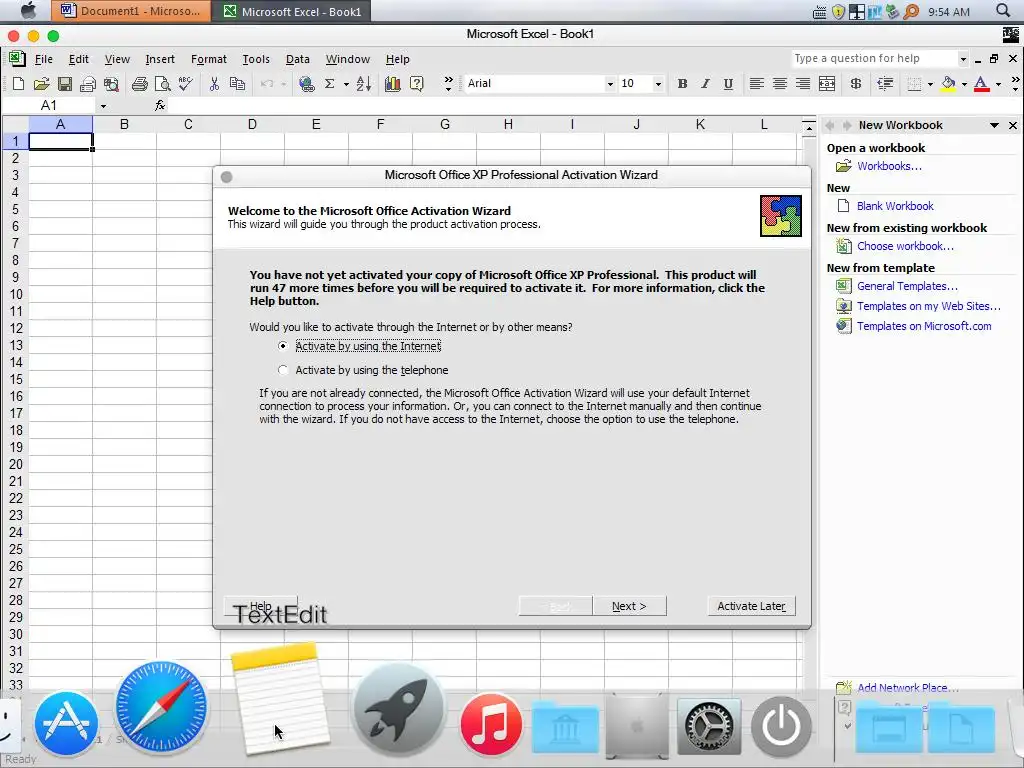
Task: Click the Type a question for help box
Action: pyautogui.click(x=874, y=59)
